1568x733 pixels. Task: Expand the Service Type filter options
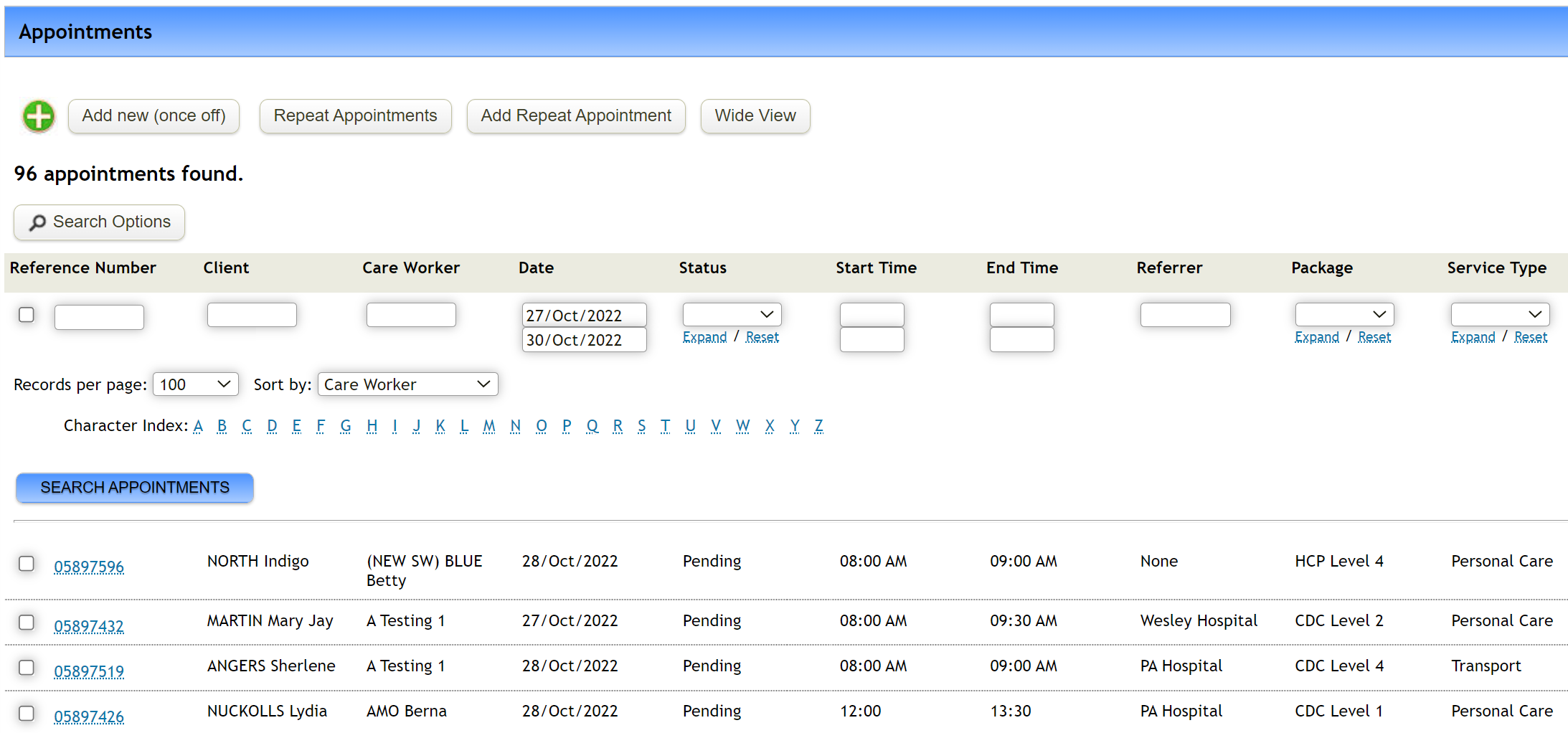click(1473, 336)
